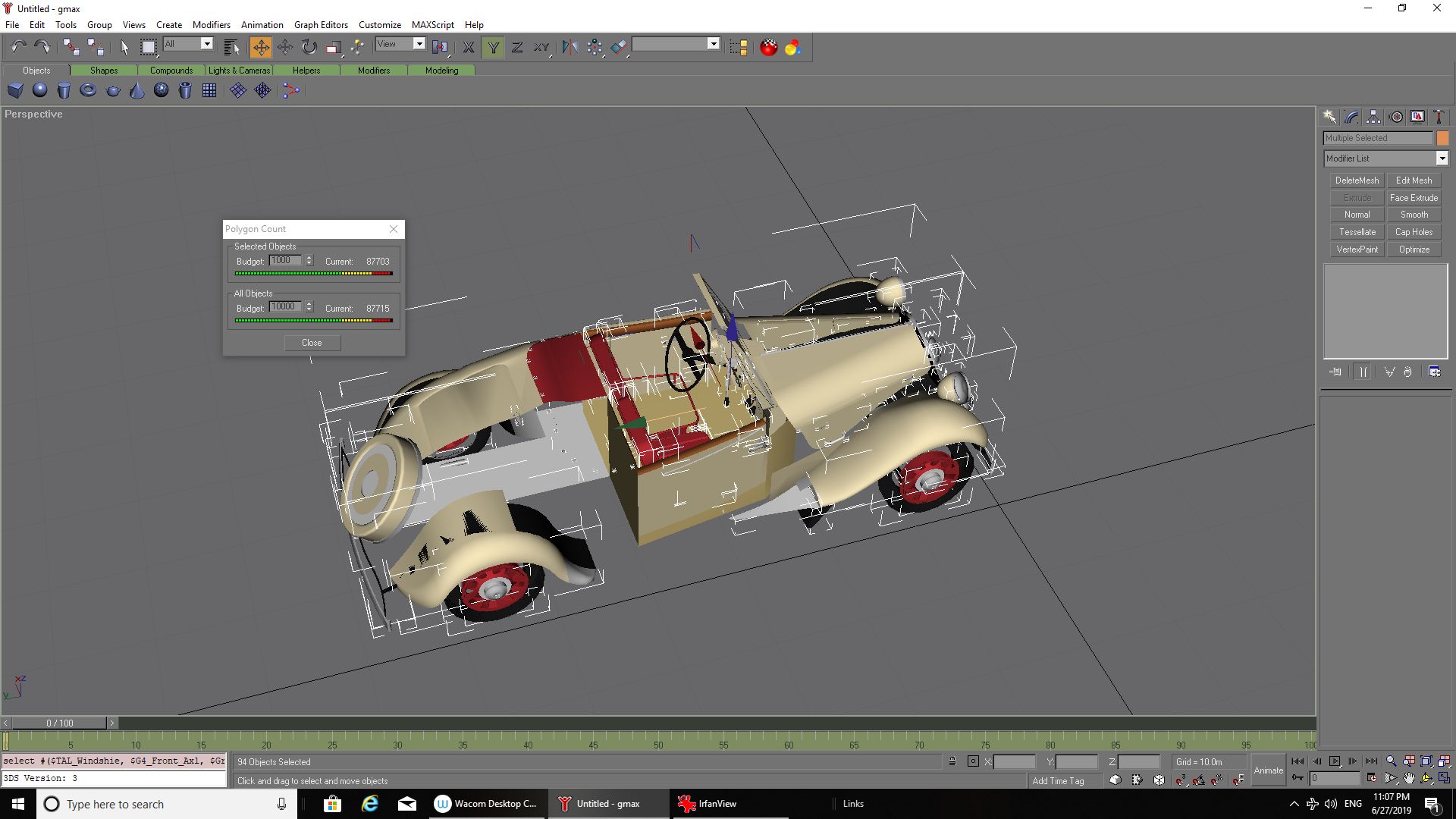
Task: Toggle the Y axis constraint
Action: [493, 48]
